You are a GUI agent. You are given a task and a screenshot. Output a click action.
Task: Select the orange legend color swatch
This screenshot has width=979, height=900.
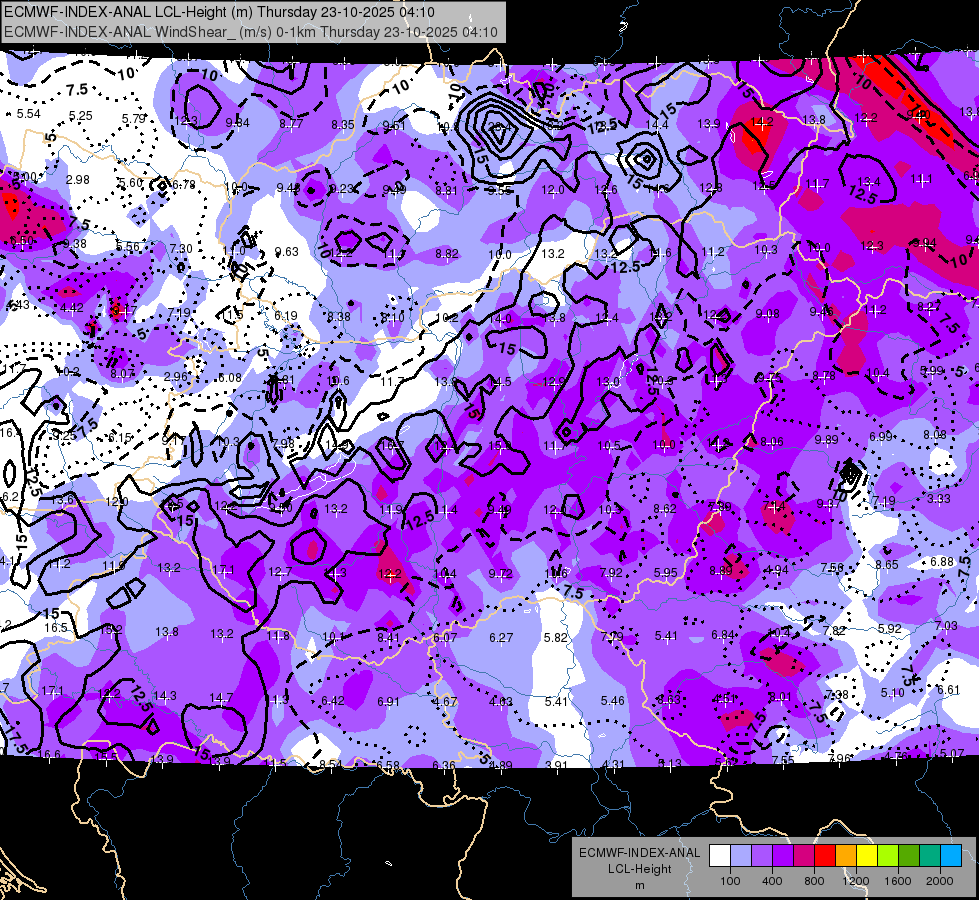[x=846, y=856]
